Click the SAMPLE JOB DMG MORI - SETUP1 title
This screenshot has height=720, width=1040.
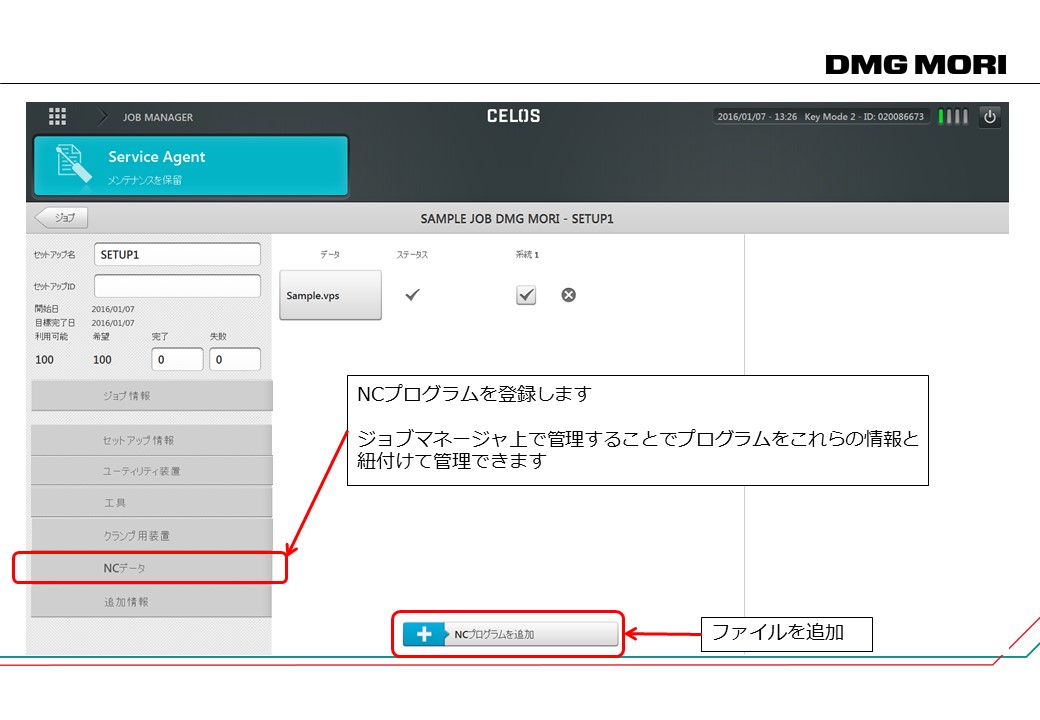(517, 219)
